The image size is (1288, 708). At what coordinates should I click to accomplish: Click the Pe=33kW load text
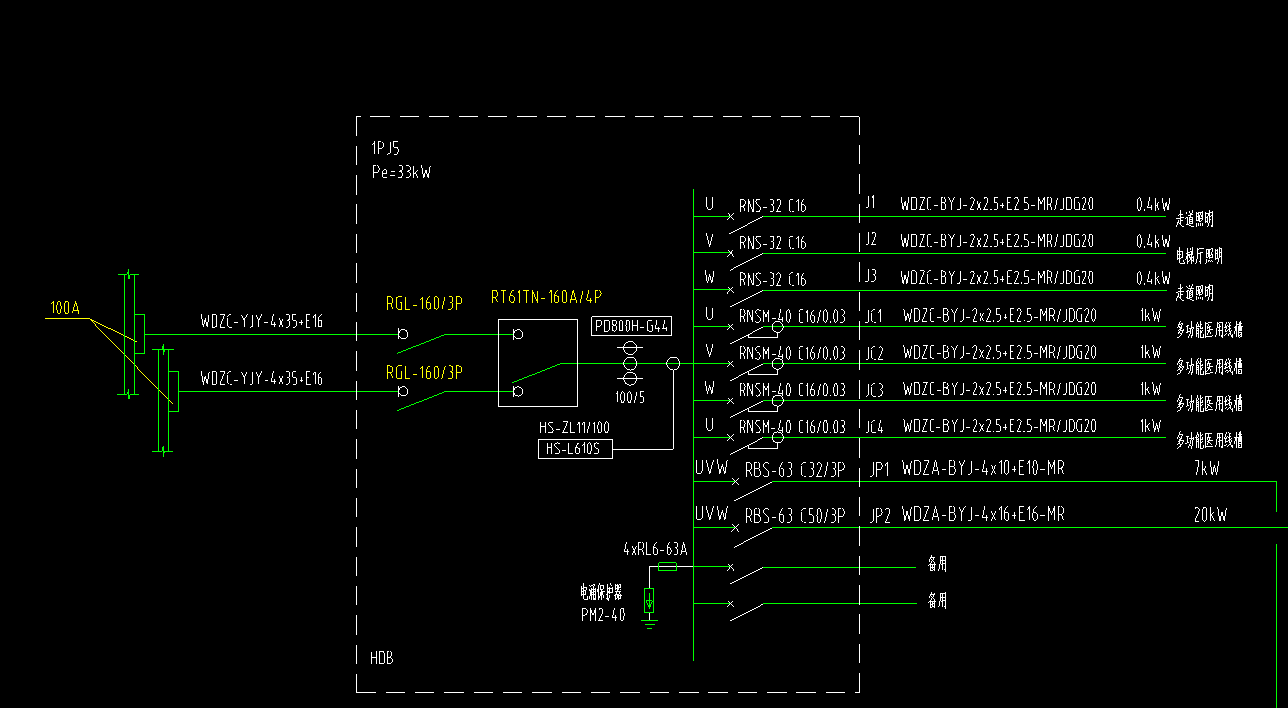tap(401, 172)
